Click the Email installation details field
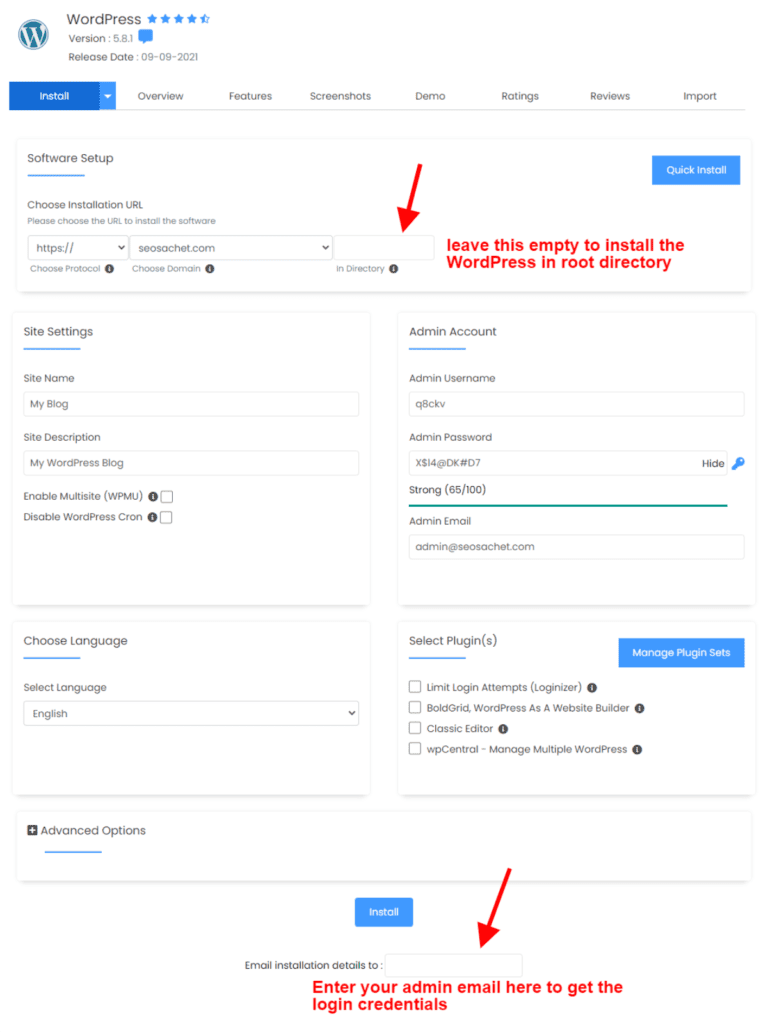The image size is (768, 1032). (453, 966)
